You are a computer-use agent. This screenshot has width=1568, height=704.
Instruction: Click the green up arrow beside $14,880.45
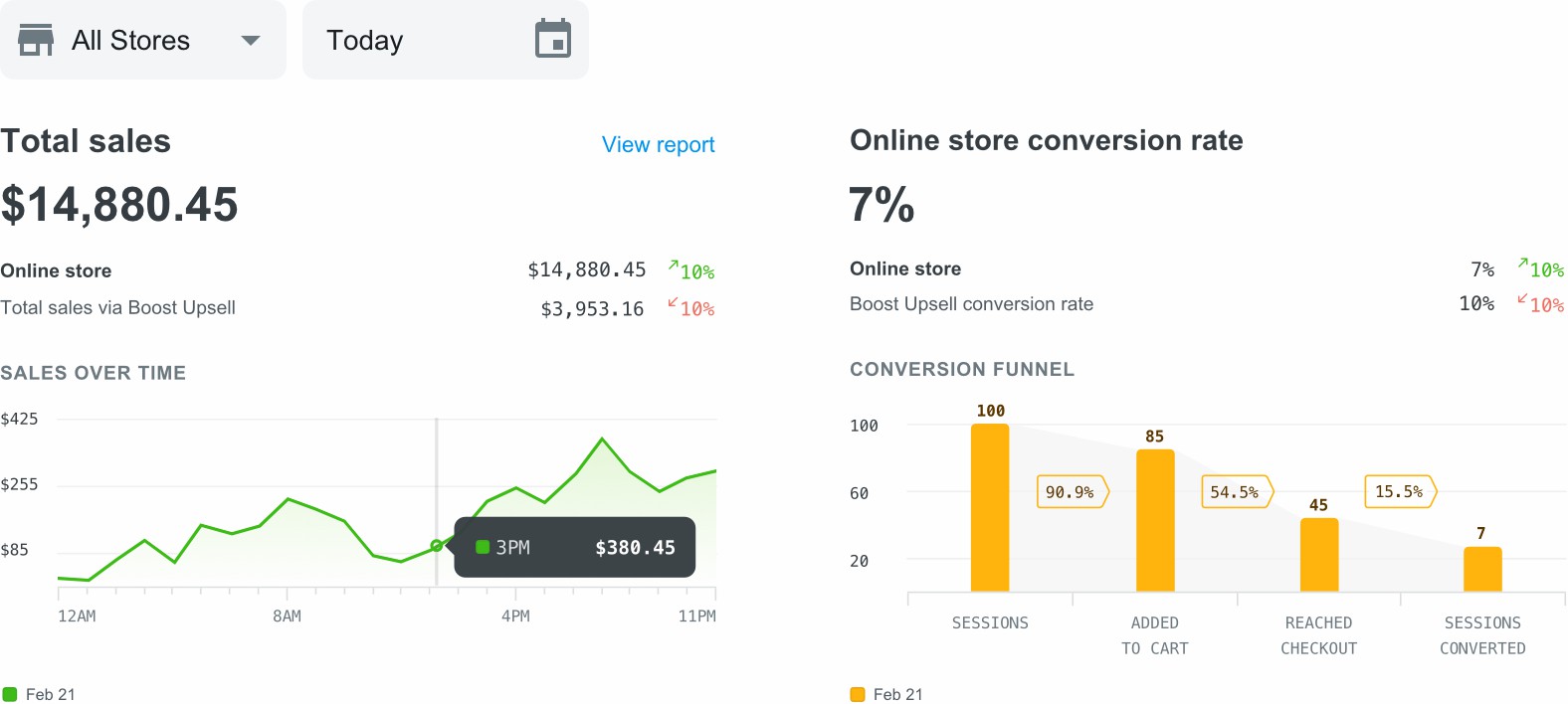point(674,266)
